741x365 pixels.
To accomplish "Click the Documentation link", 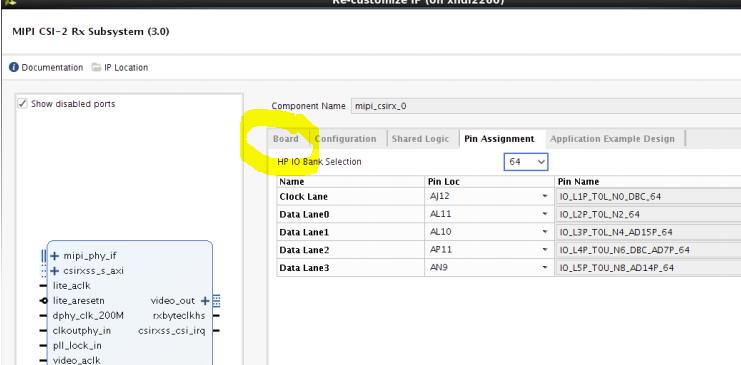I will [52, 67].
